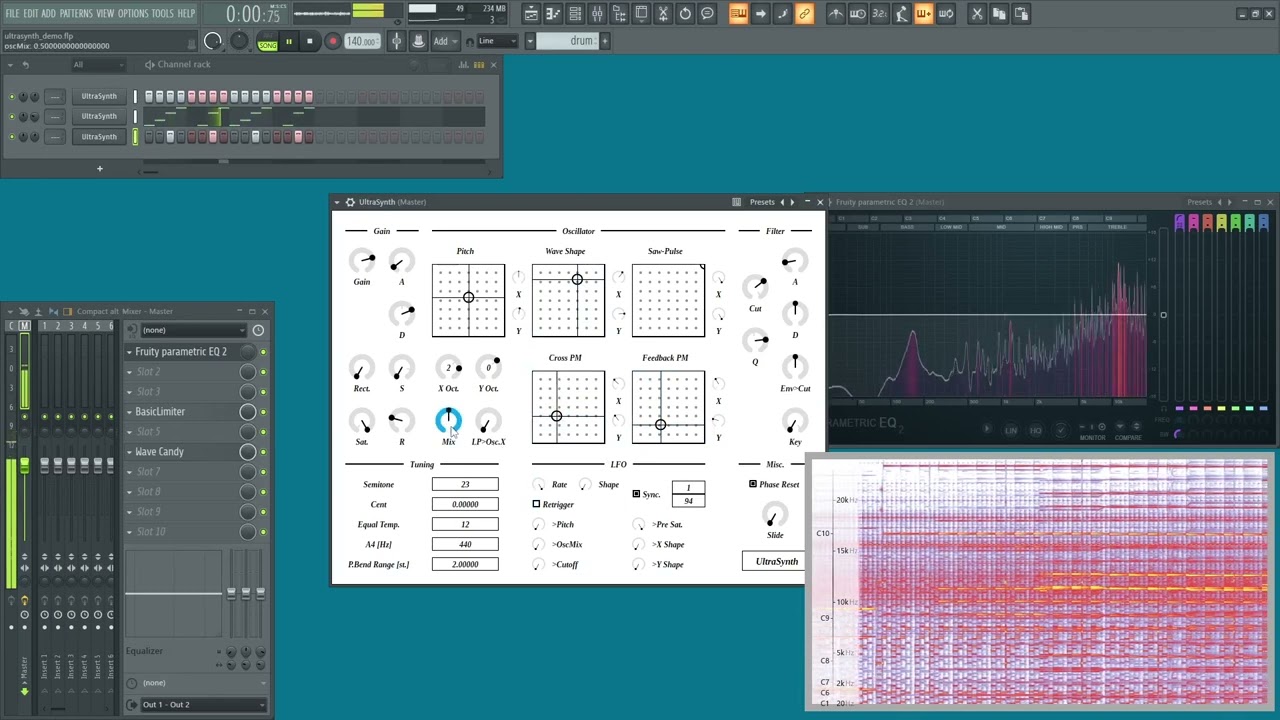1280x720 pixels.
Task: Disable the Wave Candy effect via its green LED
Action: (263, 452)
